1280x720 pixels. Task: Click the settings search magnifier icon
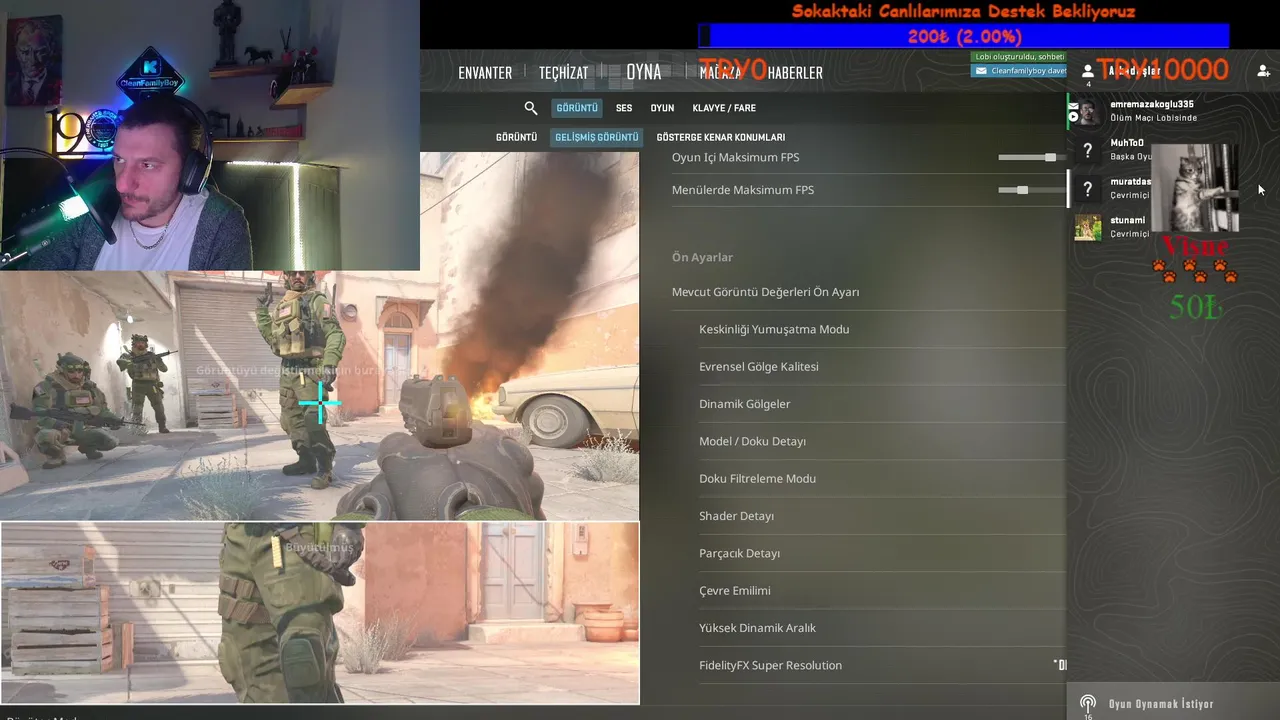pos(531,108)
